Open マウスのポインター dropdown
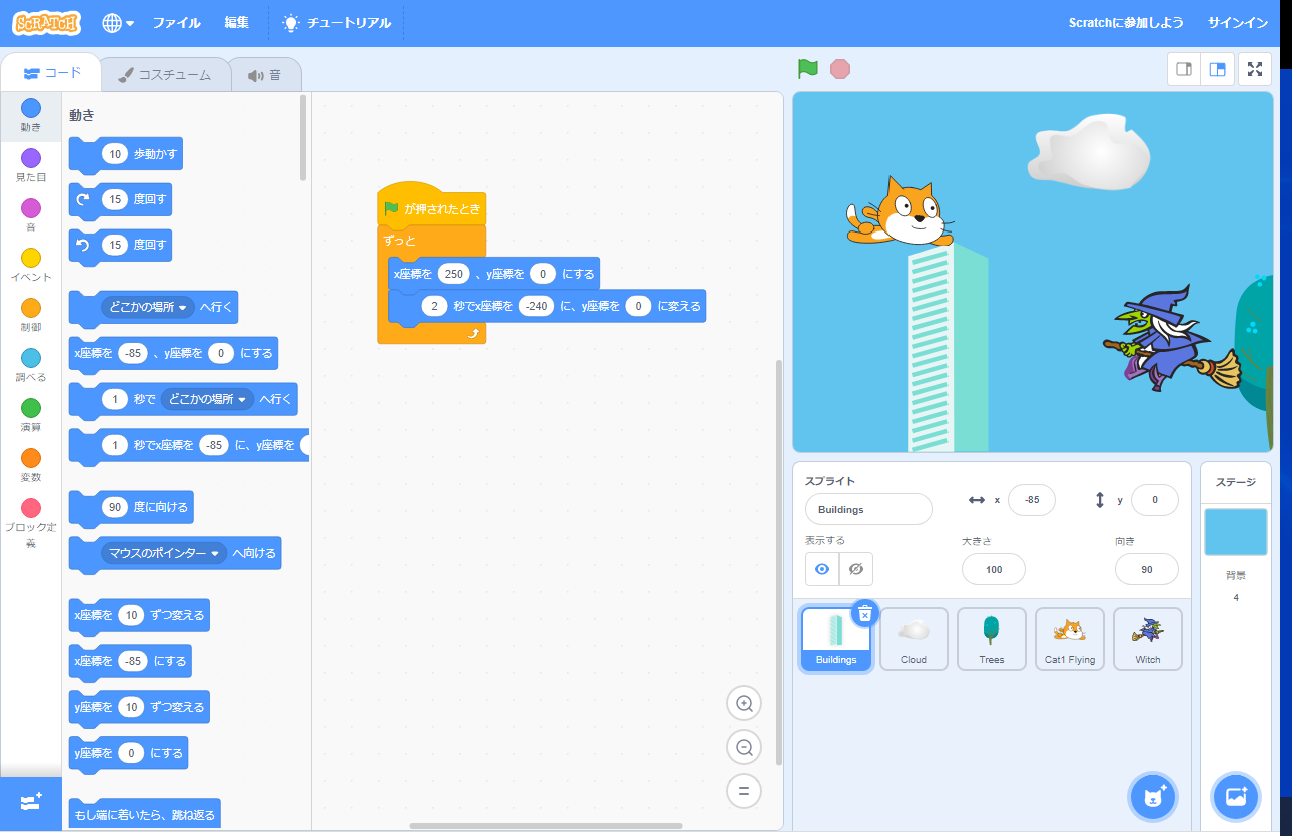Screen dimensions: 1292x836 pyautogui.click(x=164, y=553)
